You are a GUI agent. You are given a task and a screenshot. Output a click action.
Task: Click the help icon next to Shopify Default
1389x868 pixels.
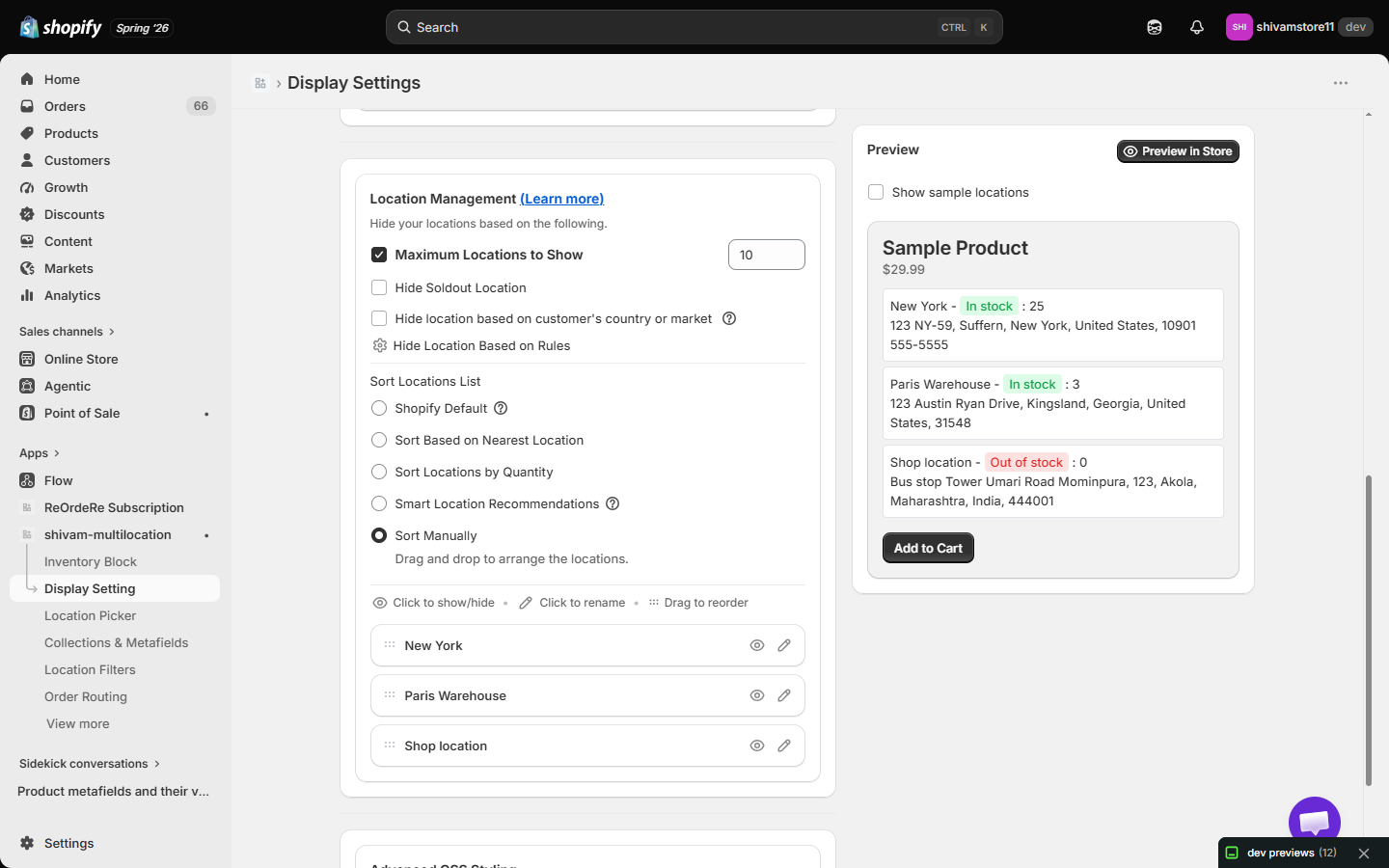pos(501,408)
